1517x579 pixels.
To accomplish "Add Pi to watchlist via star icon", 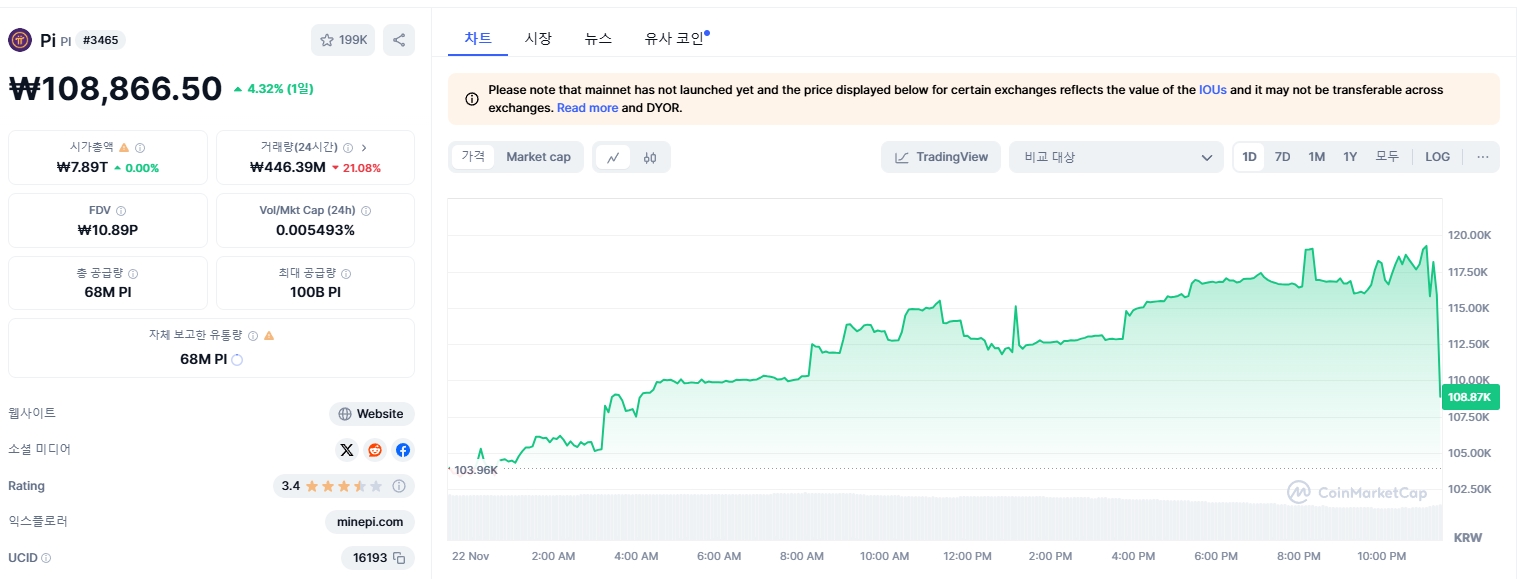I will click(x=327, y=40).
